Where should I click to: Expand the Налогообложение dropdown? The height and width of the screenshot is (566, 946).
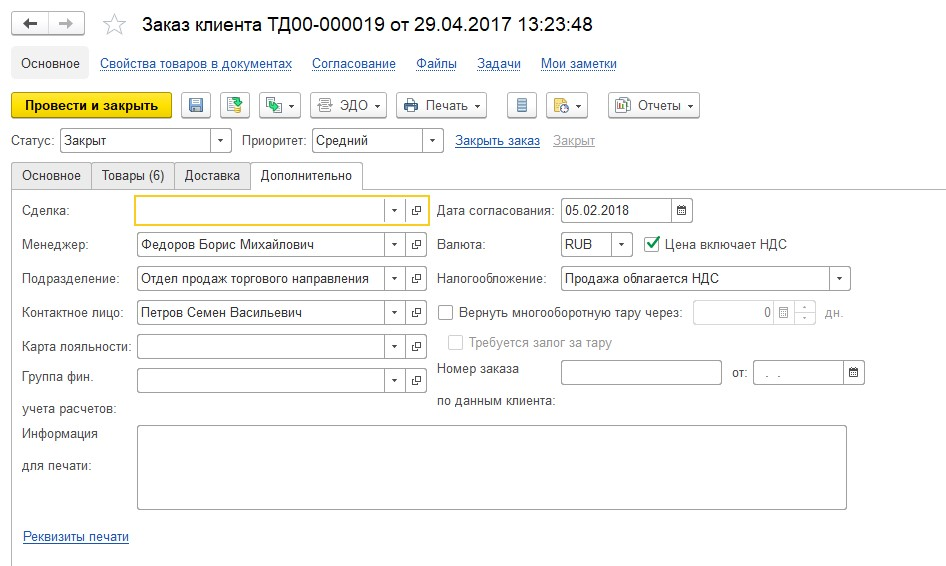[x=840, y=279]
